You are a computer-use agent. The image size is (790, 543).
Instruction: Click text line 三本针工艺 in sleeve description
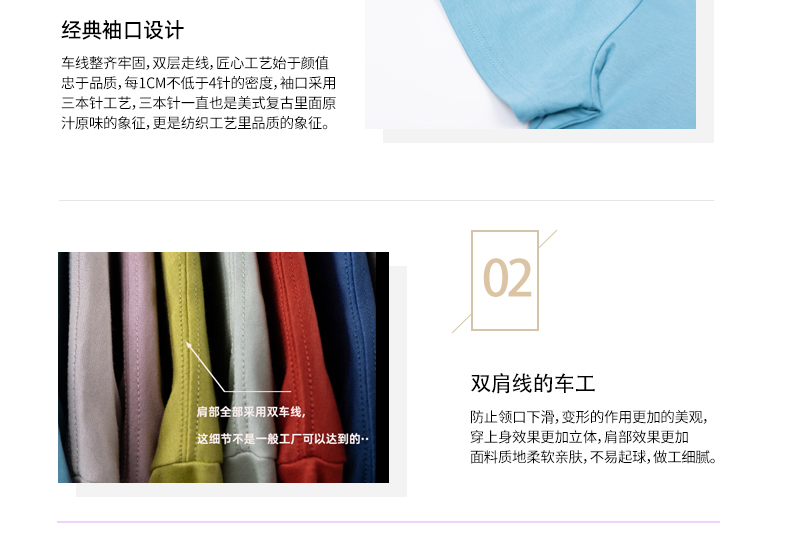point(199,103)
